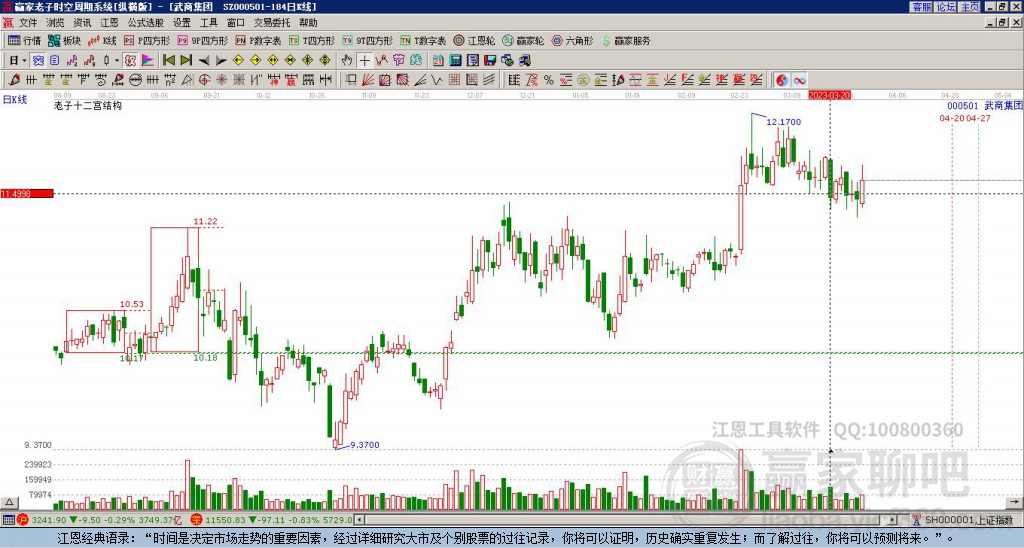Expand the candlestick style dropdown arrow
The image size is (1024, 548).
117,61
